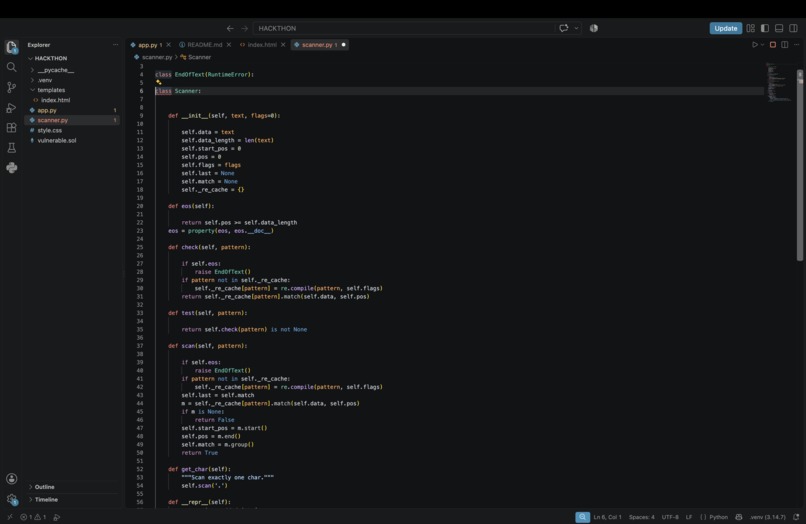806x524 pixels.
Task: Close the README.md tab
Action: [229, 45]
